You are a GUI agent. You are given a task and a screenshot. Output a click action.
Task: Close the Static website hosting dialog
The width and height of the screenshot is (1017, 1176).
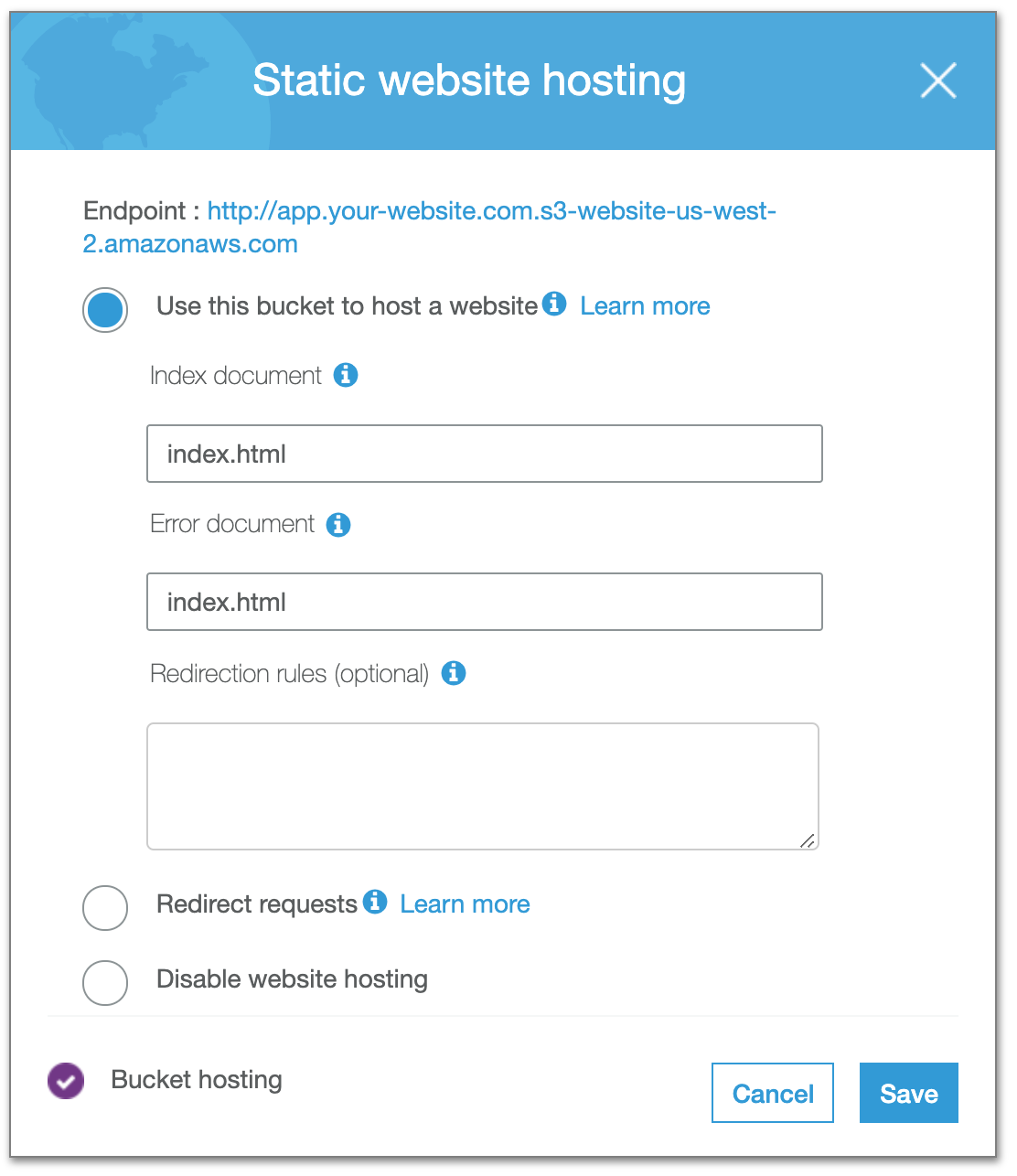[x=937, y=80]
